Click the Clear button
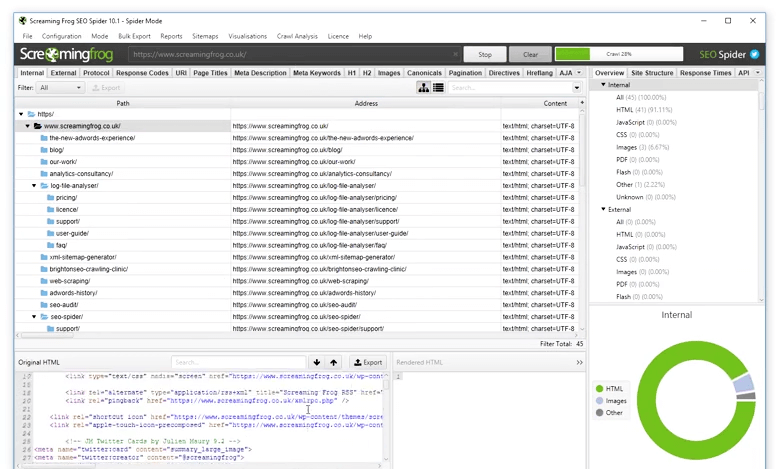 coord(530,54)
